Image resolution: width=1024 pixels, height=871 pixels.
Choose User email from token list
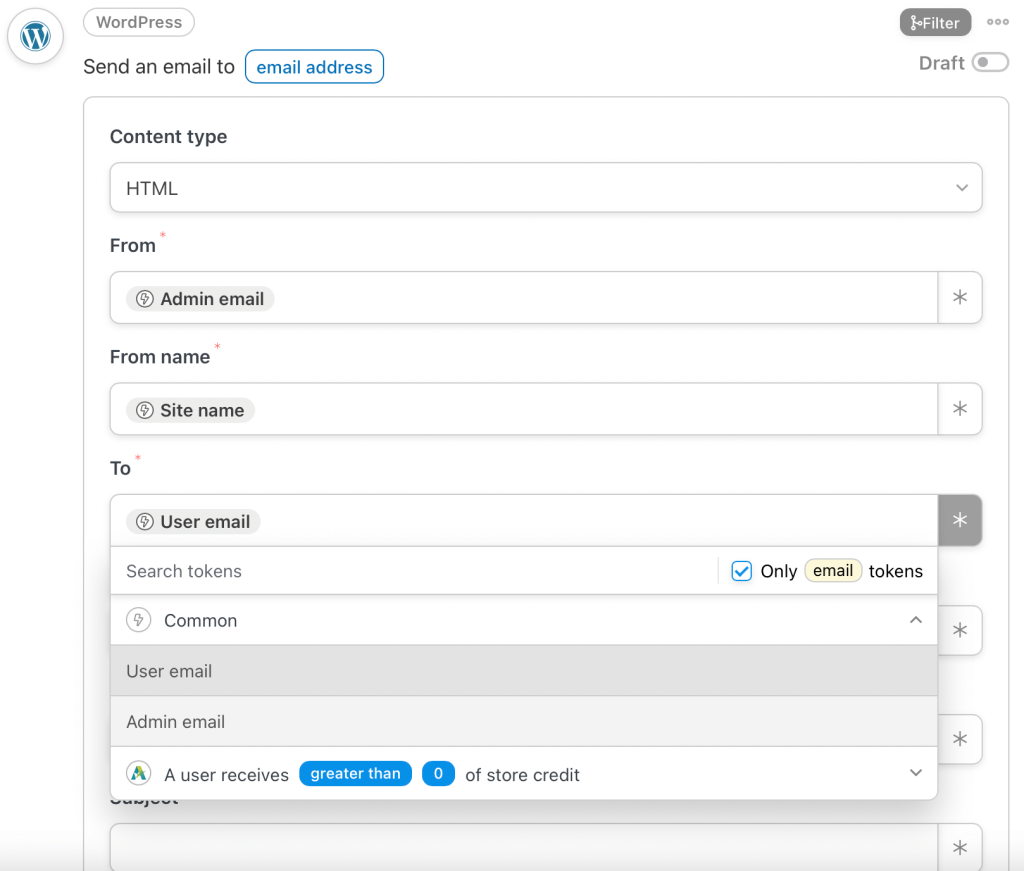coord(524,671)
